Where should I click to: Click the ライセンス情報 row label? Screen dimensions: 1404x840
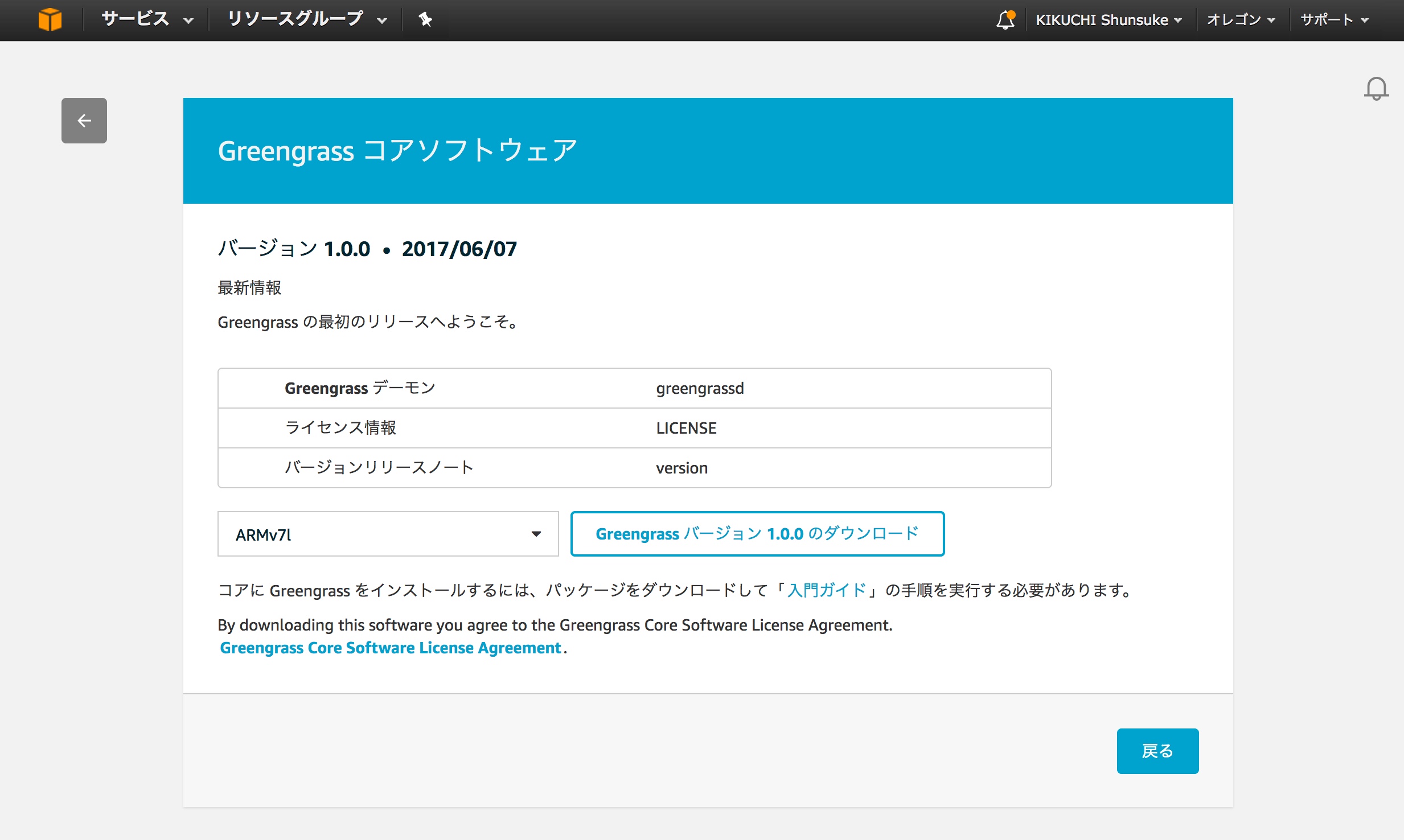pyautogui.click(x=340, y=428)
